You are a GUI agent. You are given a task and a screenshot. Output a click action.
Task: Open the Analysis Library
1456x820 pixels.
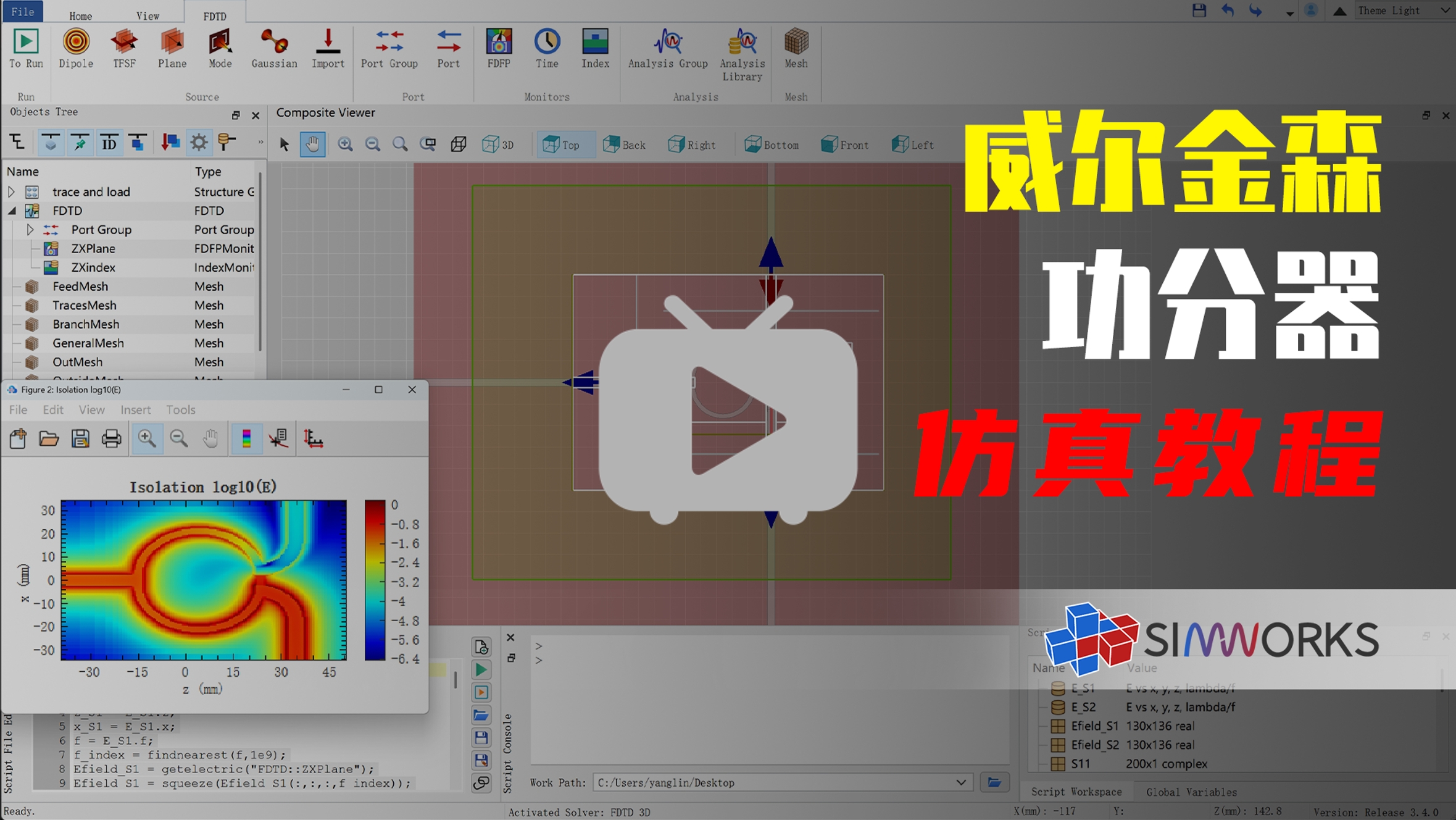coord(742,54)
